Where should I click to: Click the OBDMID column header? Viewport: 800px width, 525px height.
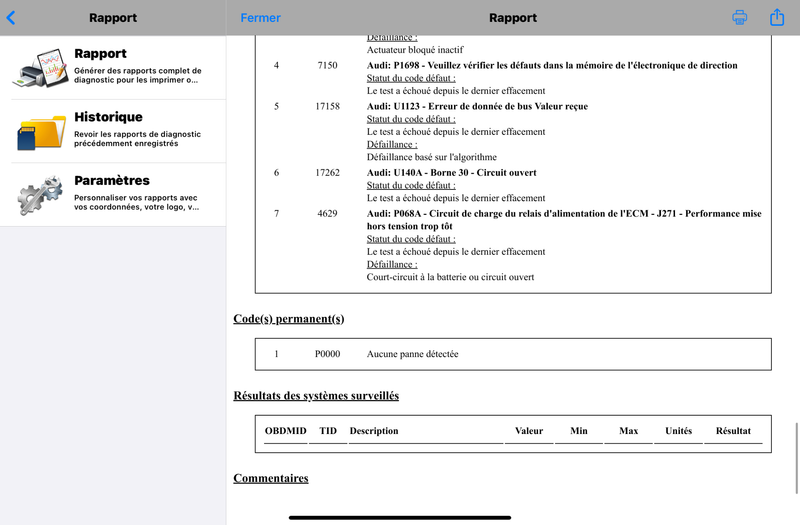click(285, 431)
